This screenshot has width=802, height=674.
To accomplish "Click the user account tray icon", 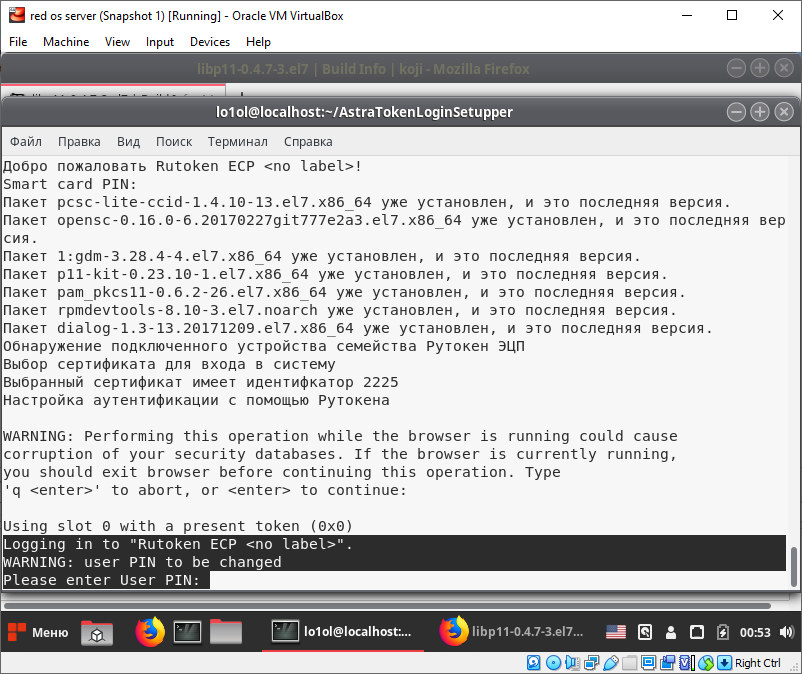I will [671, 633].
